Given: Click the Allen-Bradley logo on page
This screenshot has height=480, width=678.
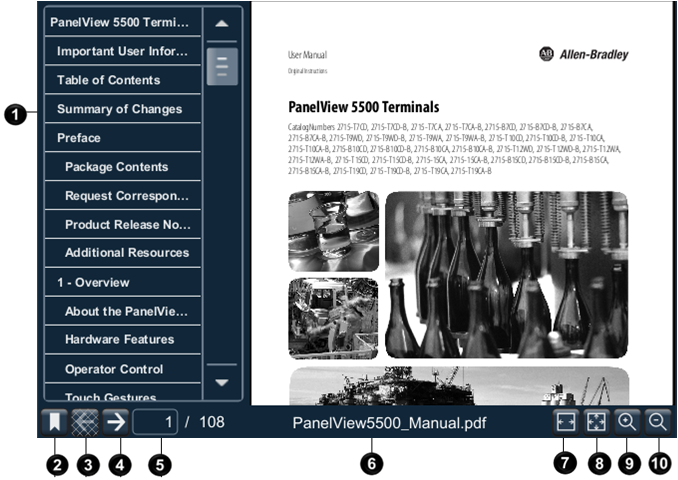Looking at the screenshot, I should [x=584, y=54].
